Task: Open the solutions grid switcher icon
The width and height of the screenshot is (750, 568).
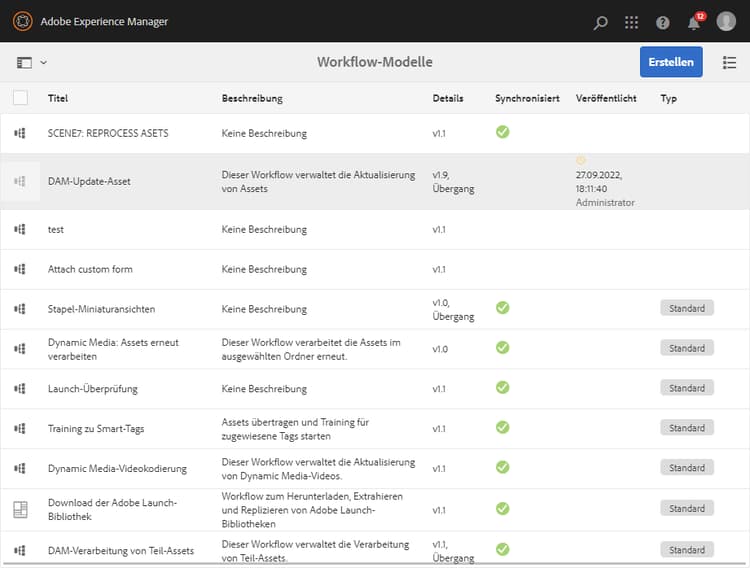Action: (x=631, y=22)
